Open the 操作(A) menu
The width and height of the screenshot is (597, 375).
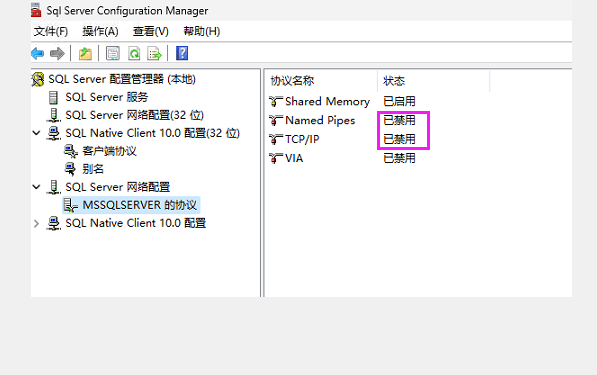(x=100, y=31)
